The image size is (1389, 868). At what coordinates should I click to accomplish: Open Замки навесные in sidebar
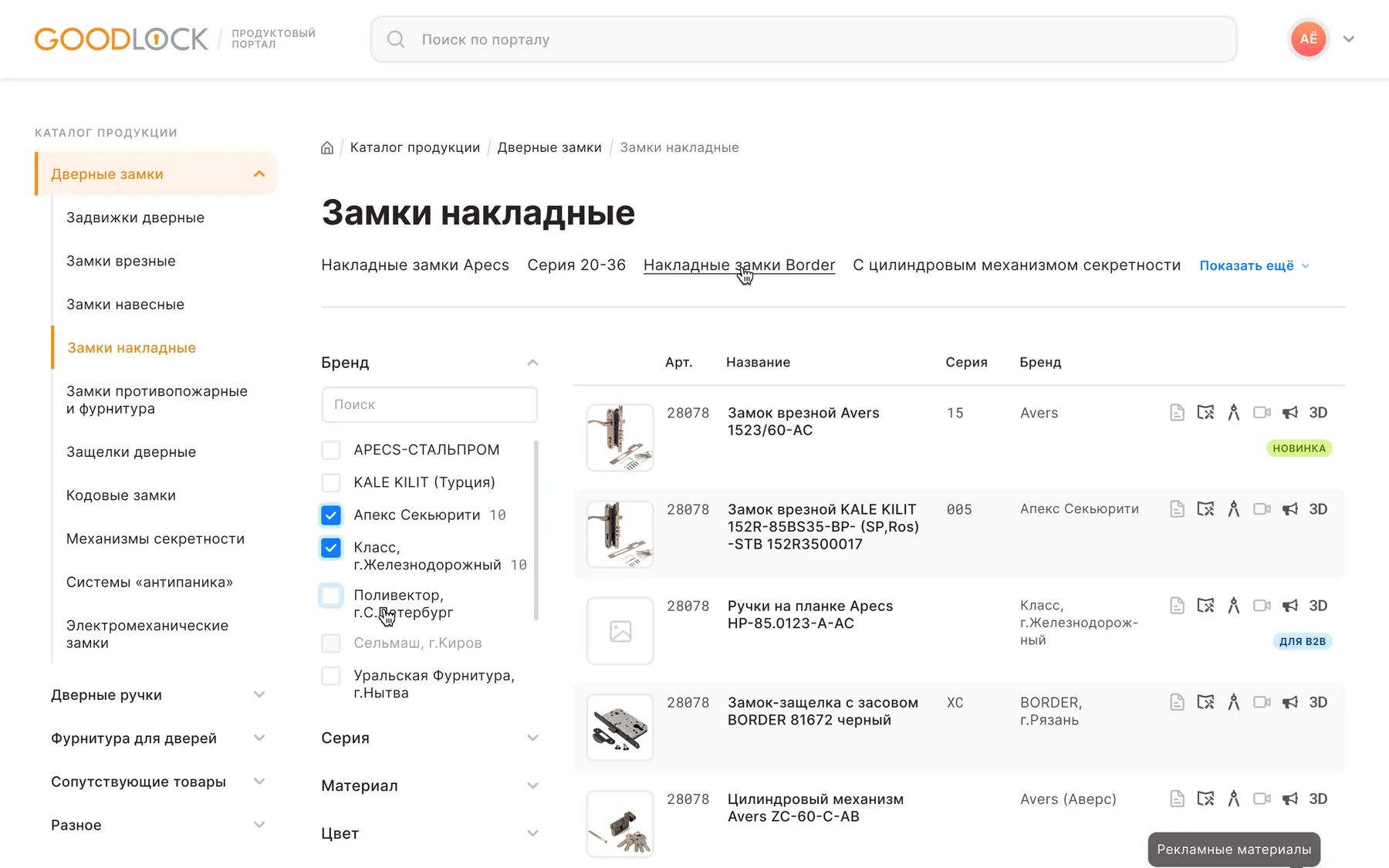coord(125,304)
